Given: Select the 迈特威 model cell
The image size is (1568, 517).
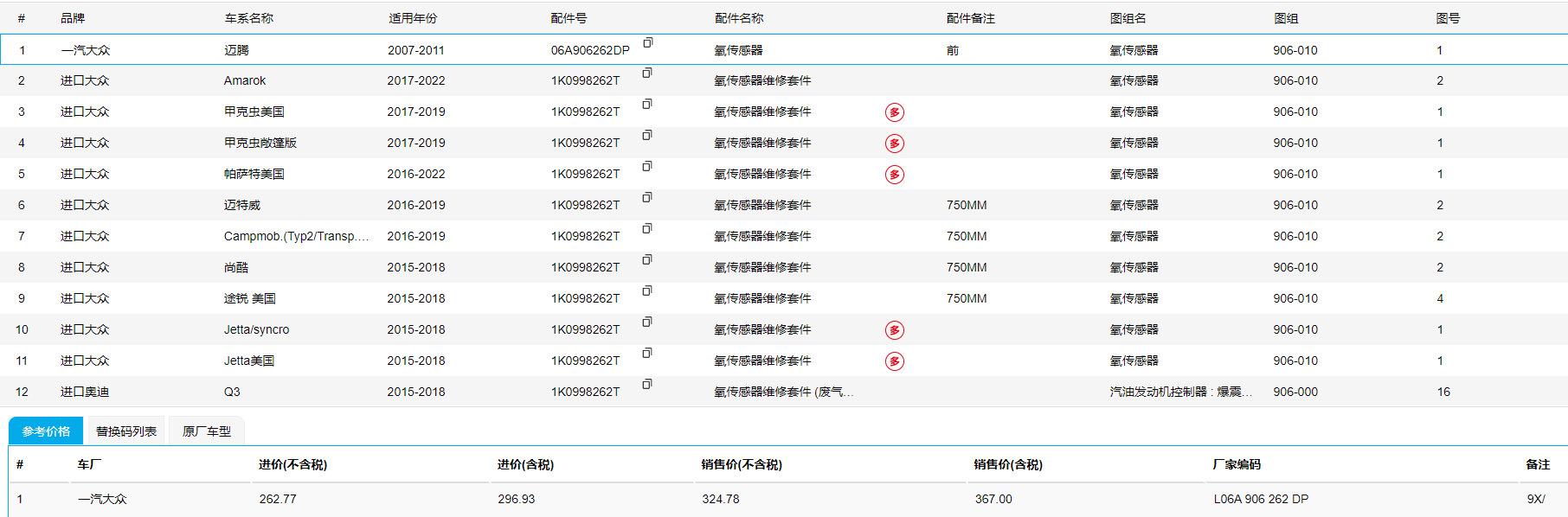Looking at the screenshot, I should click(x=242, y=205).
